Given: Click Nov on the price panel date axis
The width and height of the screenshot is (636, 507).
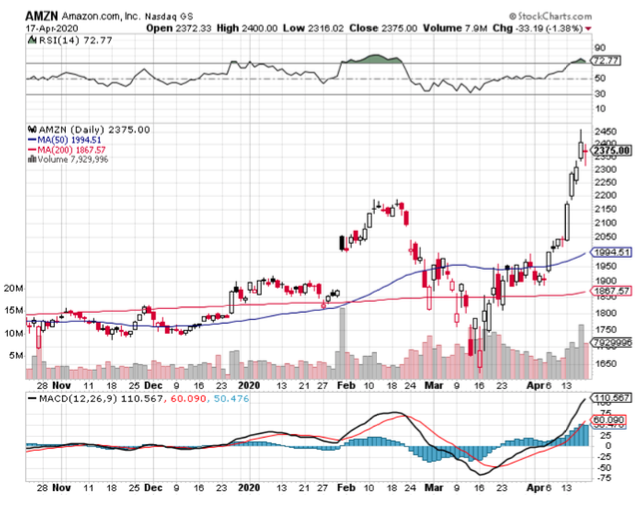Looking at the screenshot, I should pyautogui.click(x=62, y=385).
